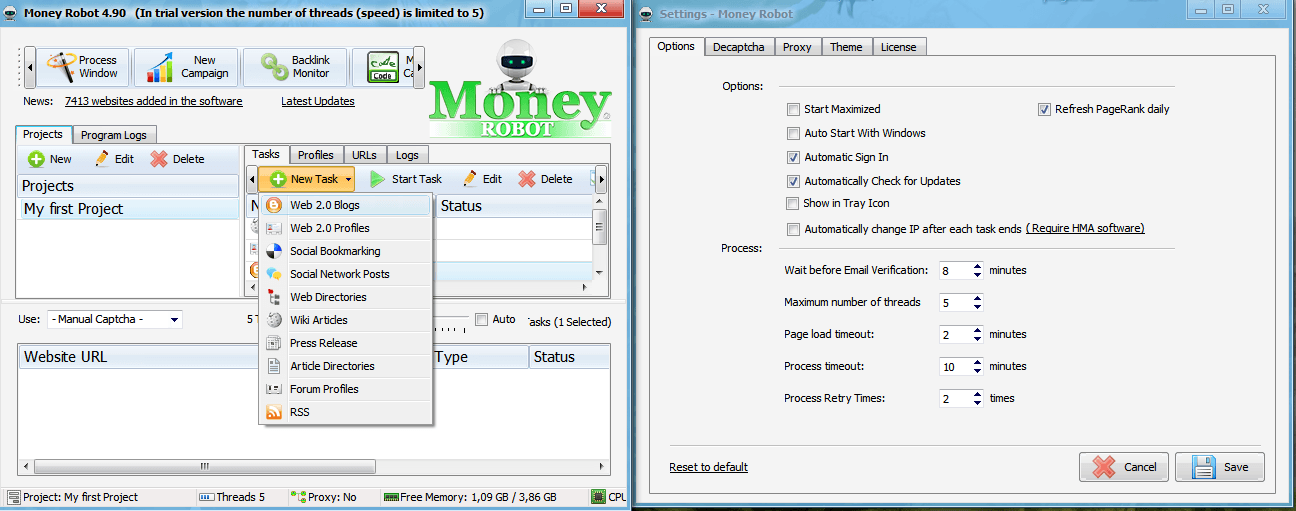Enable the Start Maximized checkbox
This screenshot has height=511, width=1296.
click(x=794, y=109)
